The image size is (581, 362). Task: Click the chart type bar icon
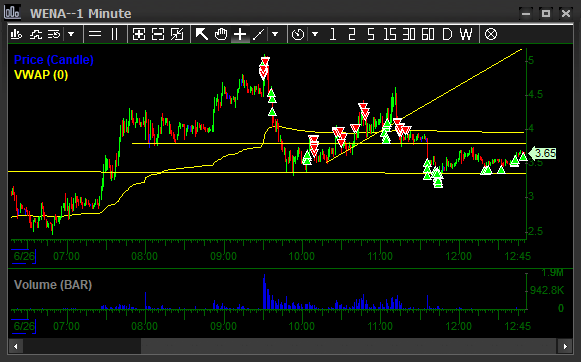click(x=16, y=34)
